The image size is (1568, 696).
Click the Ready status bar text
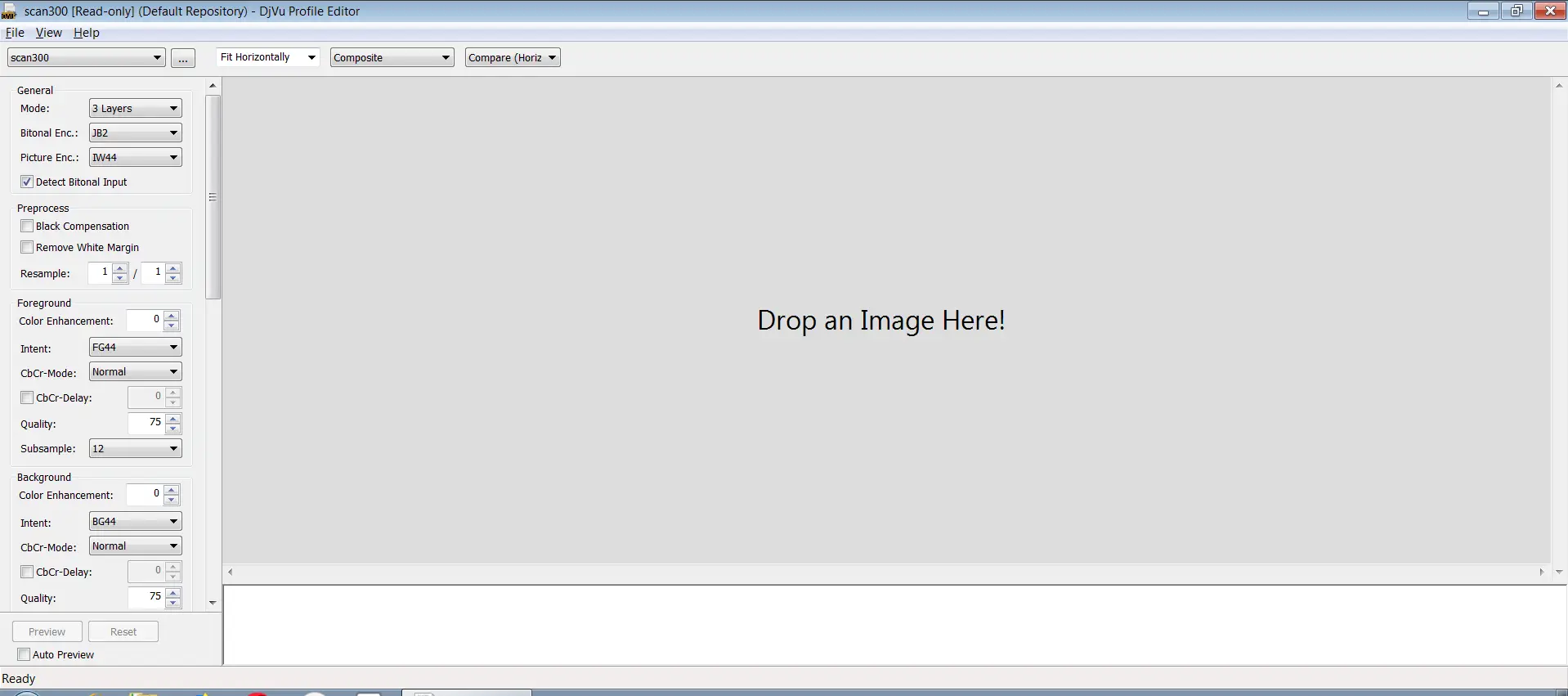tap(19, 679)
